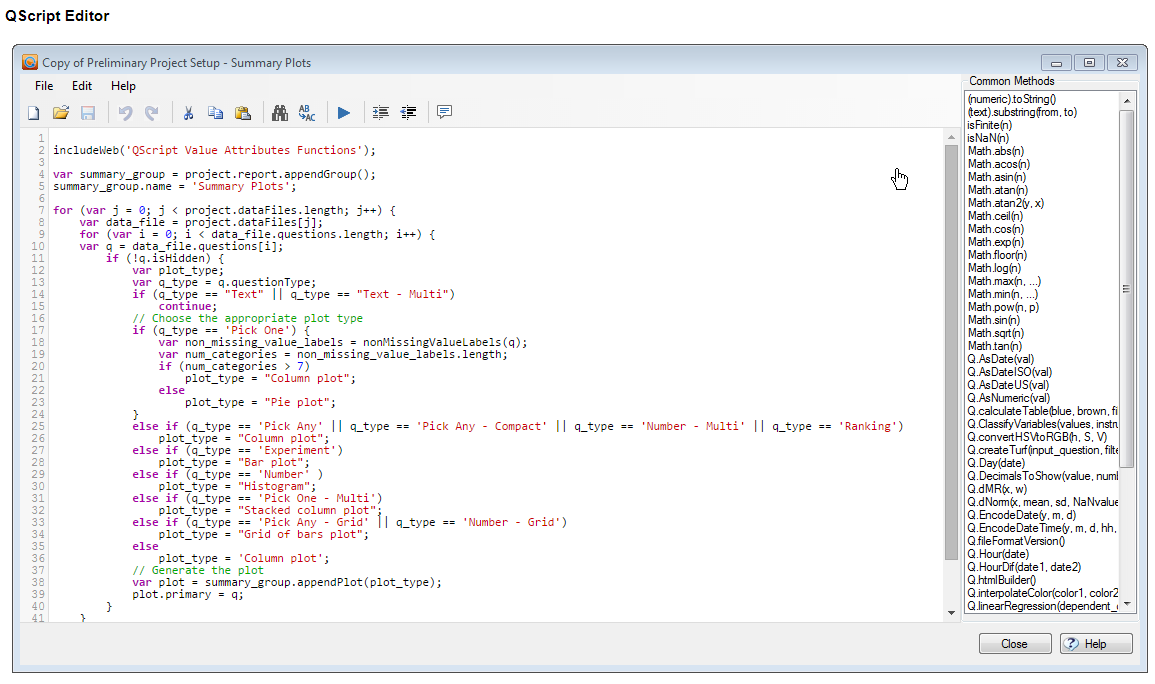Select Q.convertHSVtoRGB(h, S, V) method
This screenshot has width=1155, height=684.
click(x=1037, y=437)
